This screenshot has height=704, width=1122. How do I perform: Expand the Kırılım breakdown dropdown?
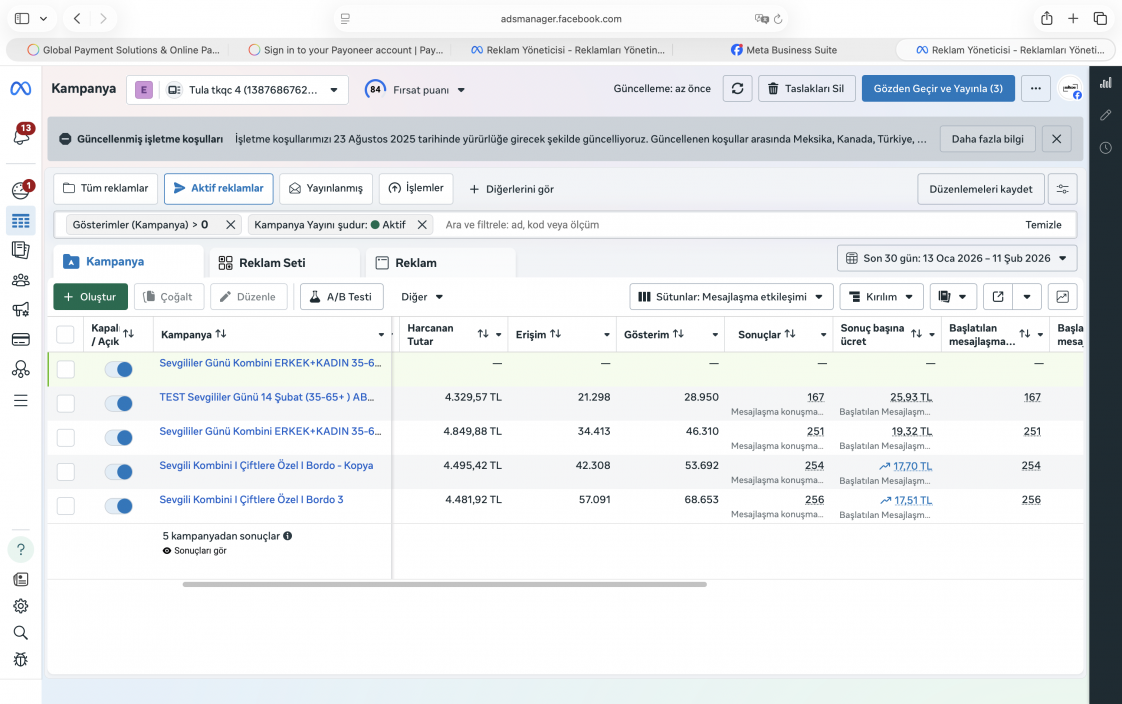pyautogui.click(x=881, y=297)
